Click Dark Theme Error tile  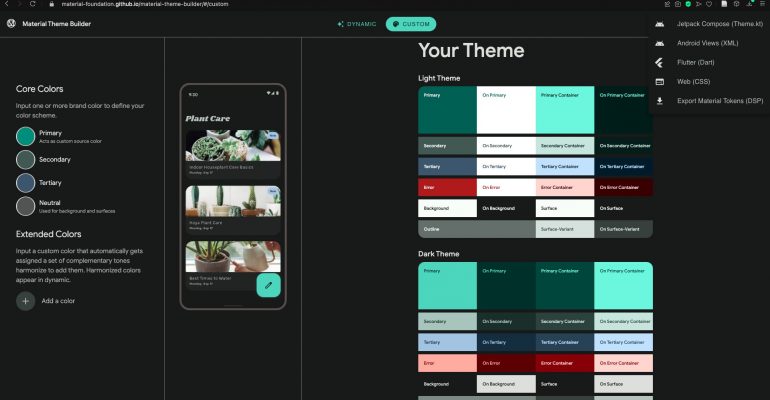click(447, 363)
